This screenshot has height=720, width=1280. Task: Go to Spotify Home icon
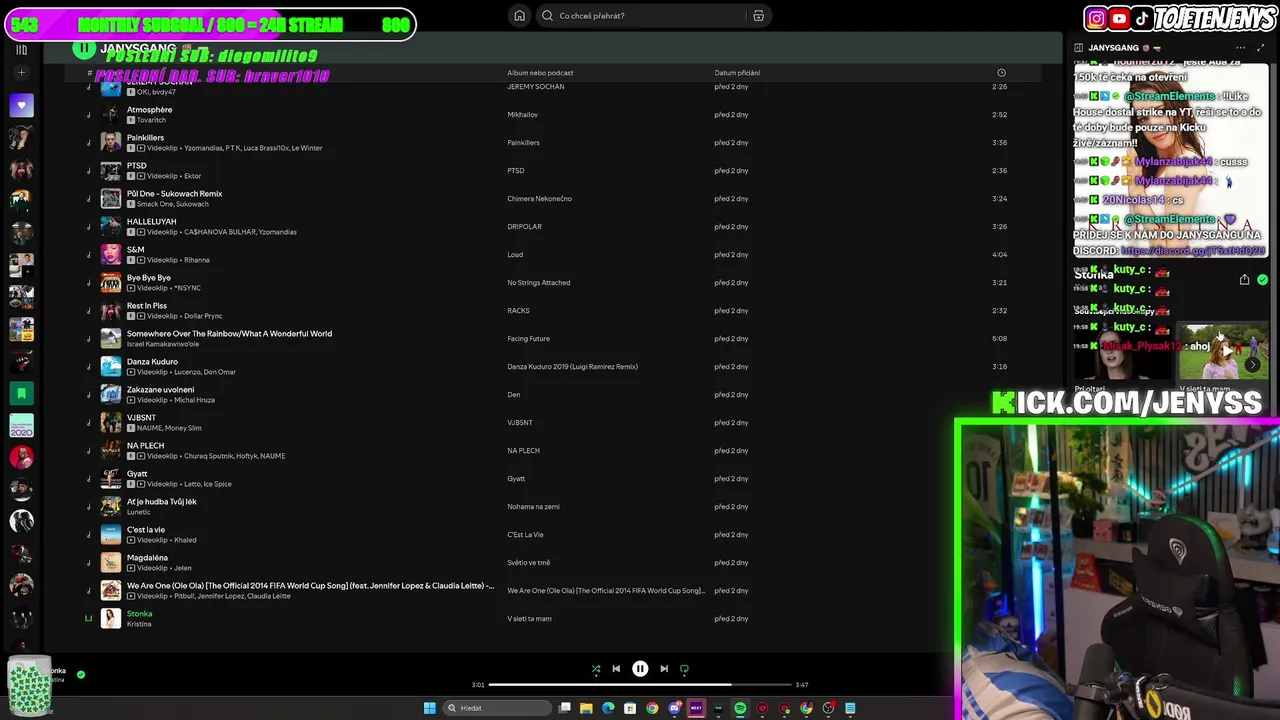(519, 16)
